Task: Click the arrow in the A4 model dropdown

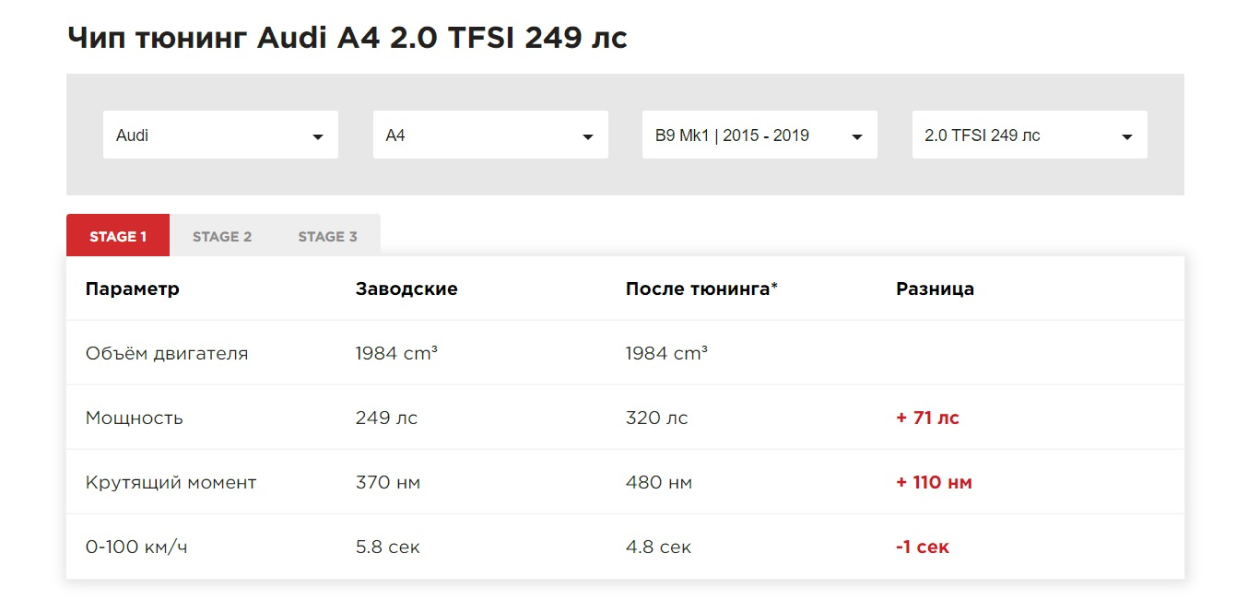Action: pos(588,137)
